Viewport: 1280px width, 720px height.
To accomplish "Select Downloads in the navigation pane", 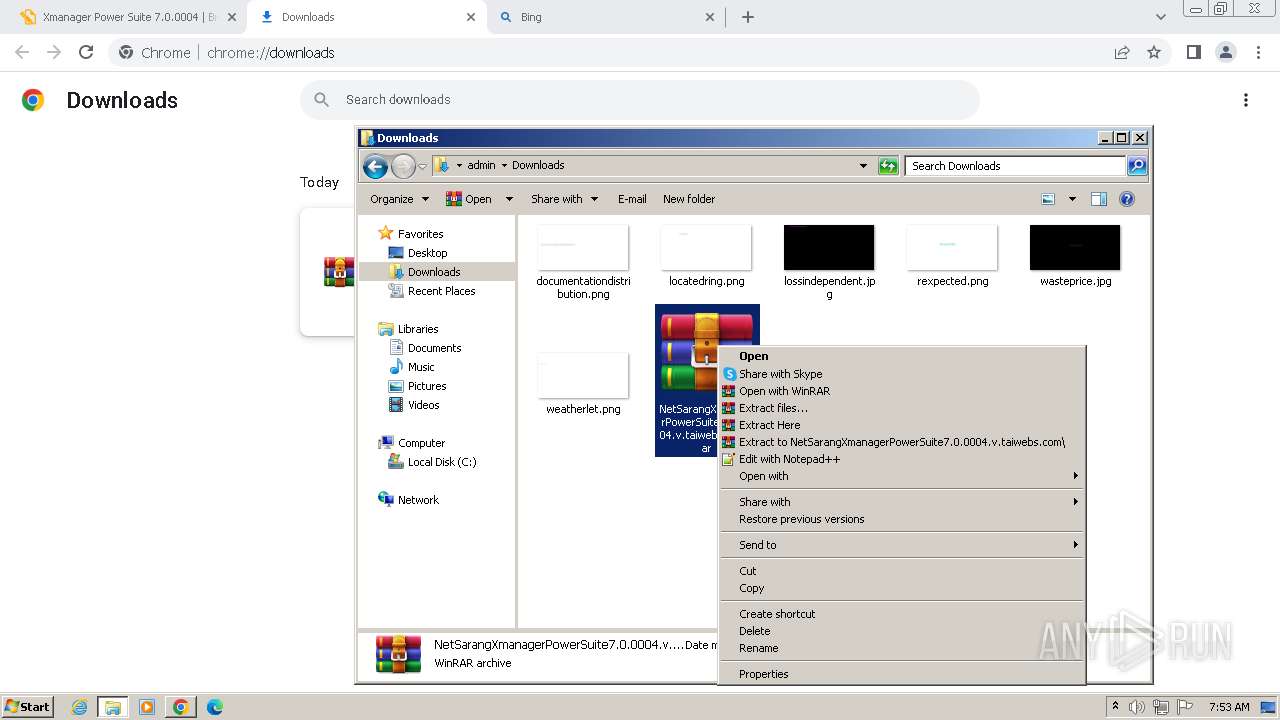I will pyautogui.click(x=434, y=272).
